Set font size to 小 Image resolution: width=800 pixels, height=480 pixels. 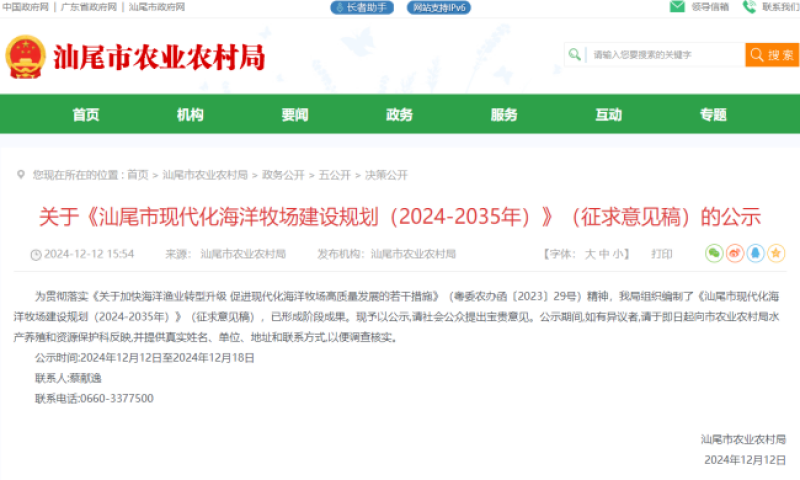tap(617, 254)
